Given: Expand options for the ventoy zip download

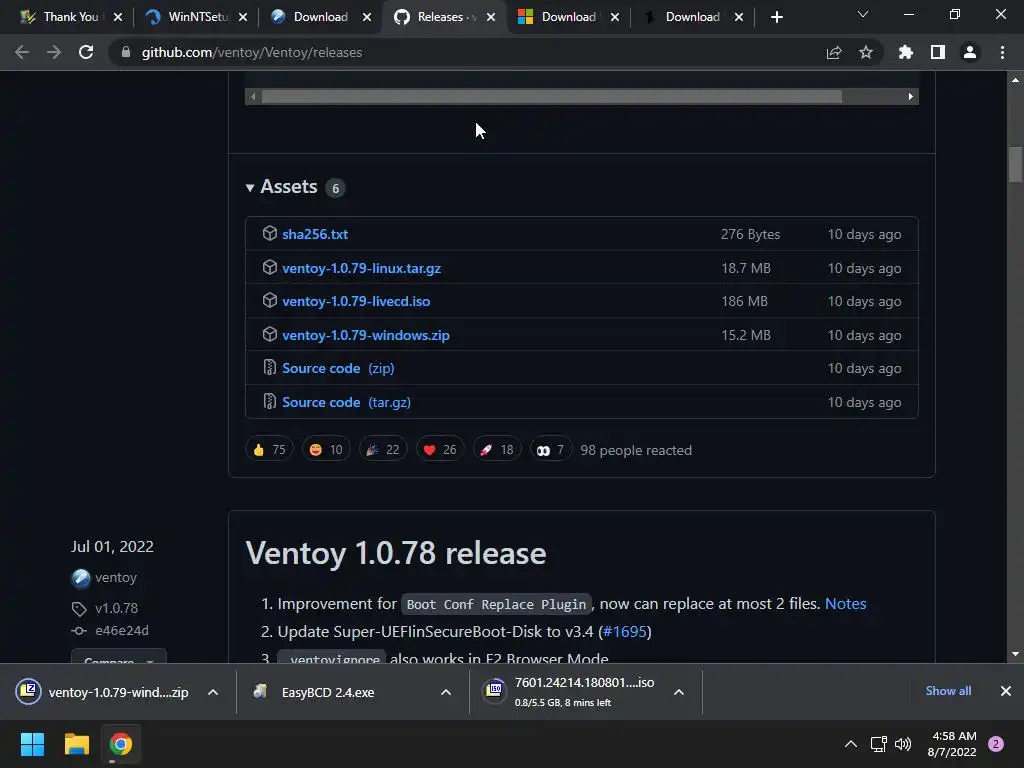Looking at the screenshot, I should 213,692.
